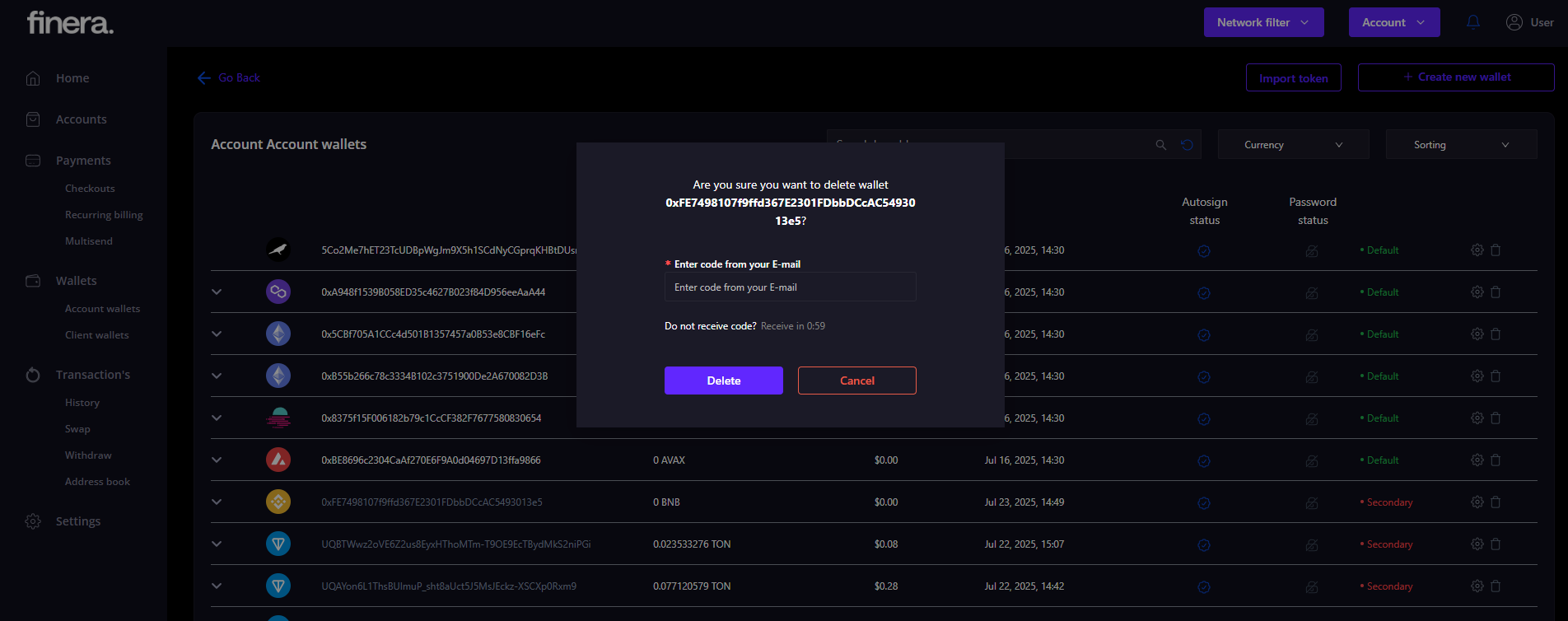
Task: Go to History in the sidebar
Action: 82,403
